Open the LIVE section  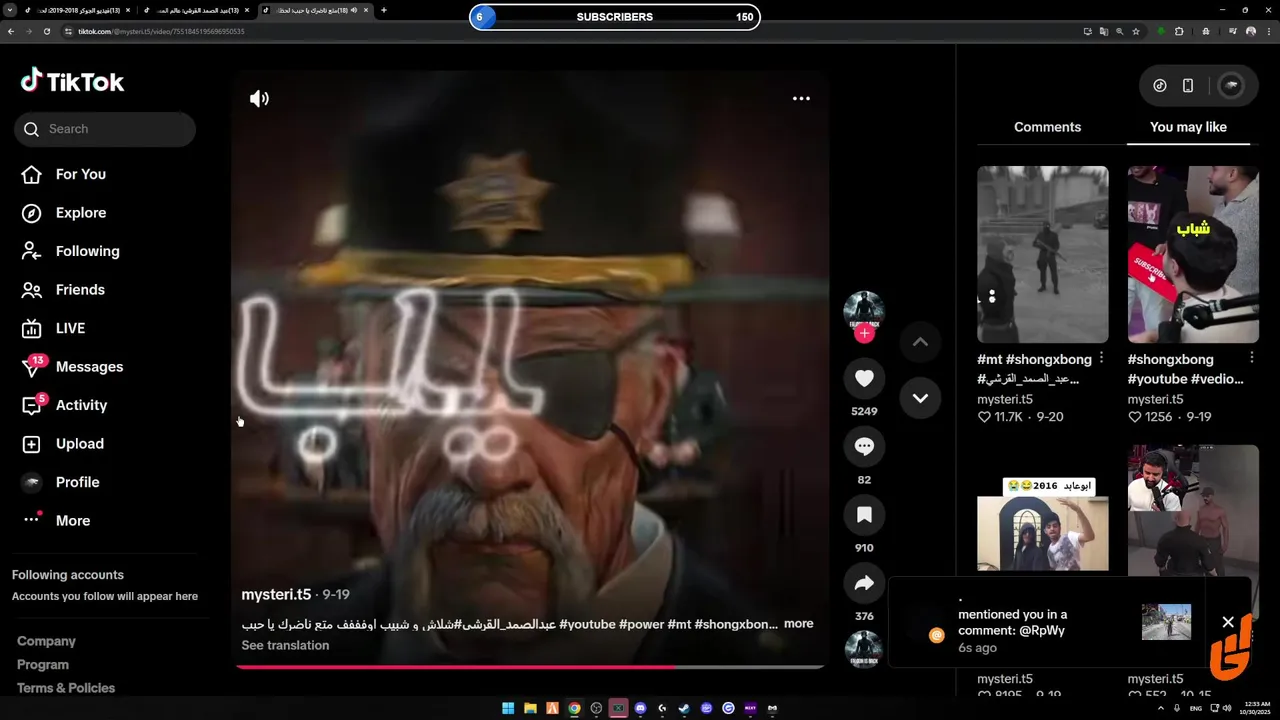pos(54,328)
